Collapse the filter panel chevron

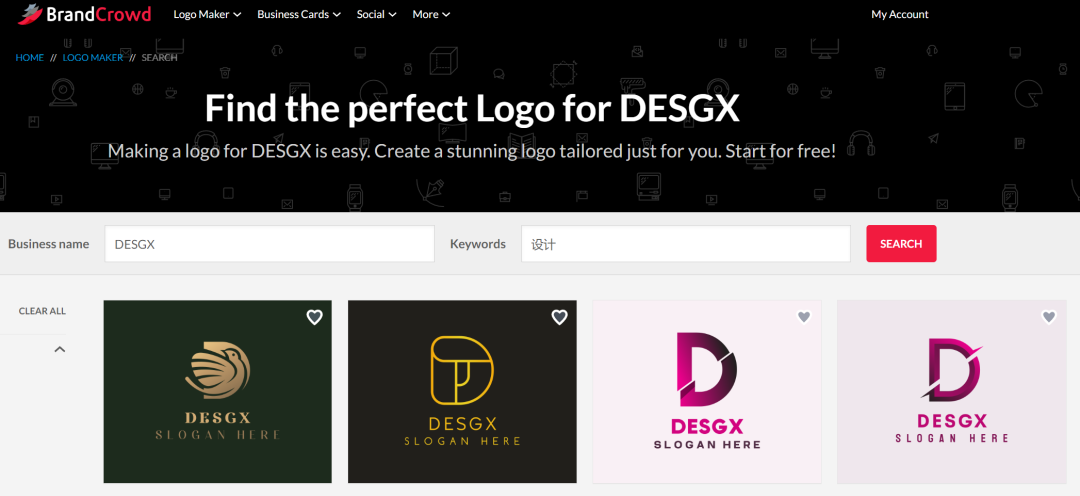click(59, 349)
